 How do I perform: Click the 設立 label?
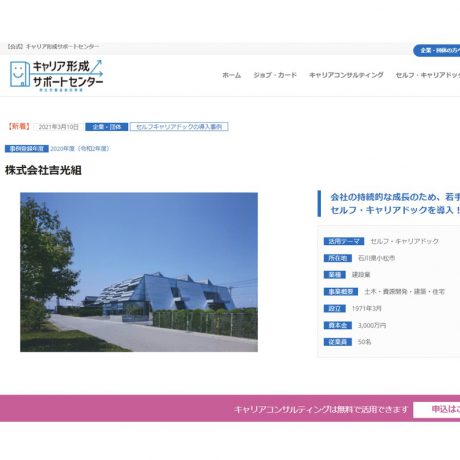335,309
